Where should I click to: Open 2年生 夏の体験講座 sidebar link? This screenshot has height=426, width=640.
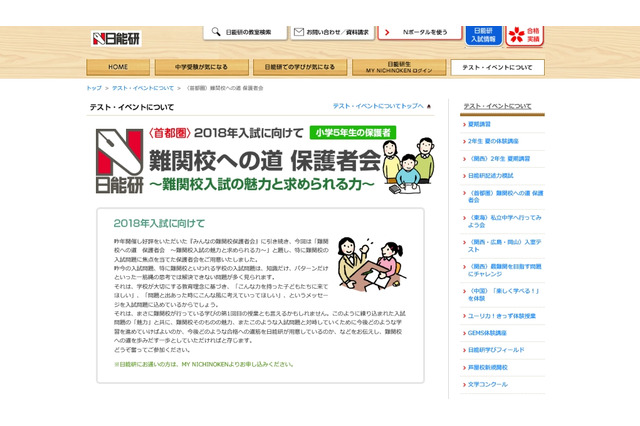(x=493, y=141)
